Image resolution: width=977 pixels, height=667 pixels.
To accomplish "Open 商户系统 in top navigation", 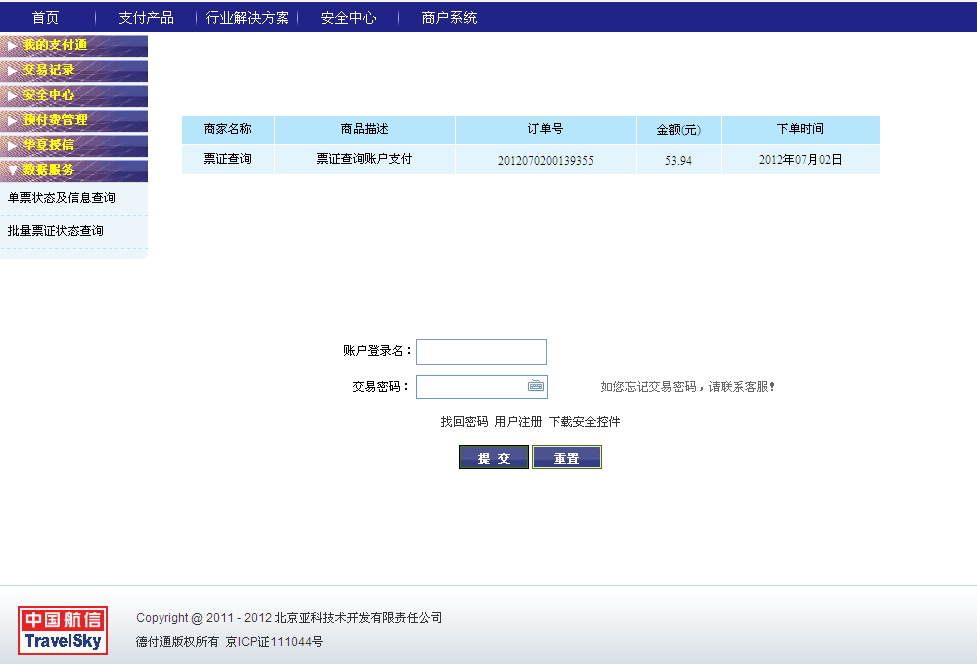I will tap(449, 17).
